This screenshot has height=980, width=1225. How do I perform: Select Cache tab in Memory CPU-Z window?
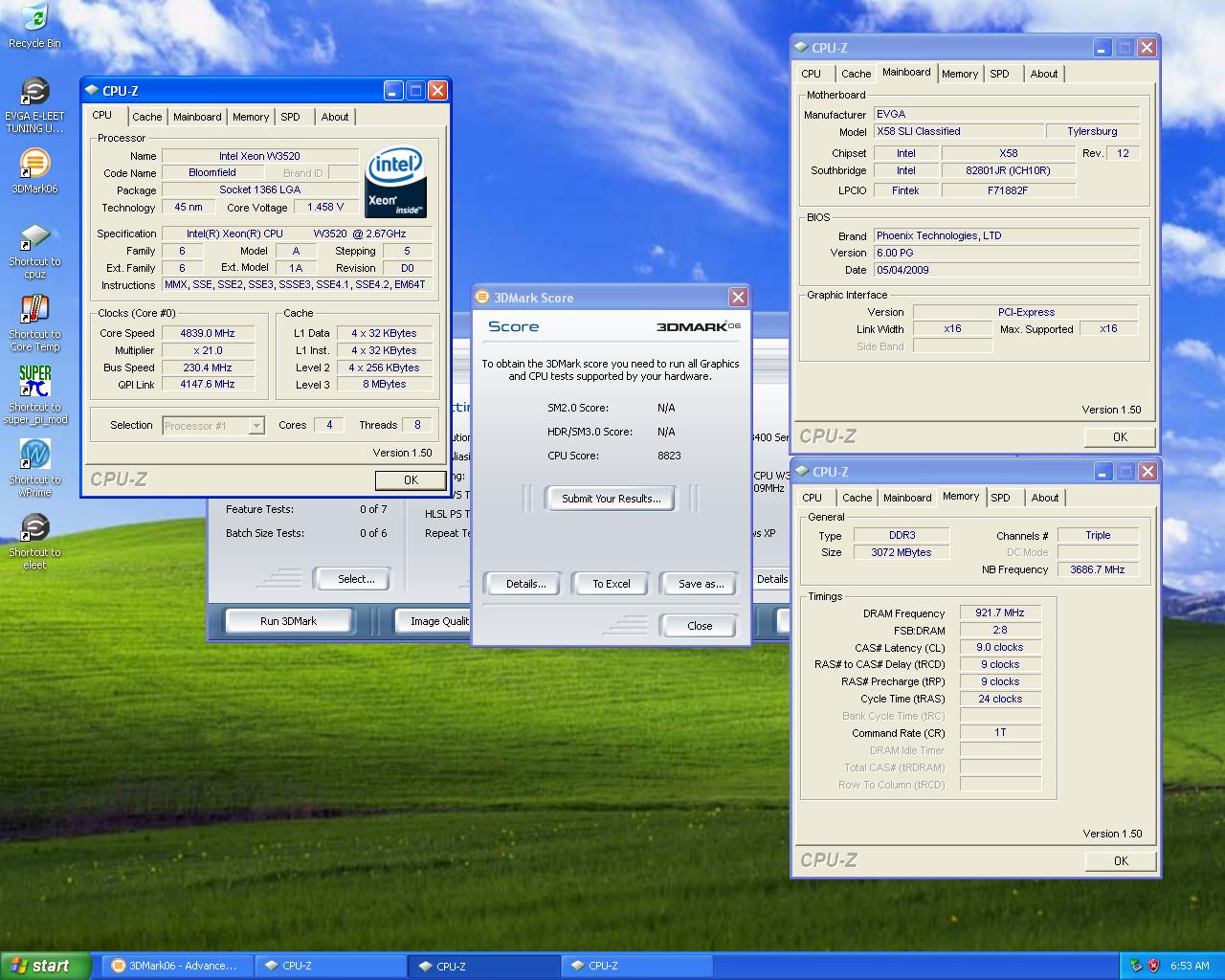coord(857,498)
